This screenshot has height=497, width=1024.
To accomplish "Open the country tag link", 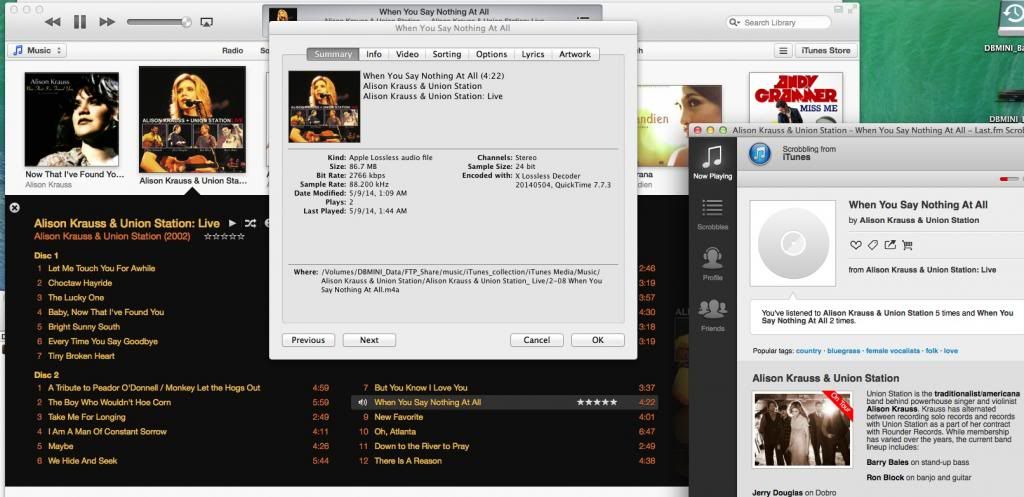I will (x=808, y=351).
